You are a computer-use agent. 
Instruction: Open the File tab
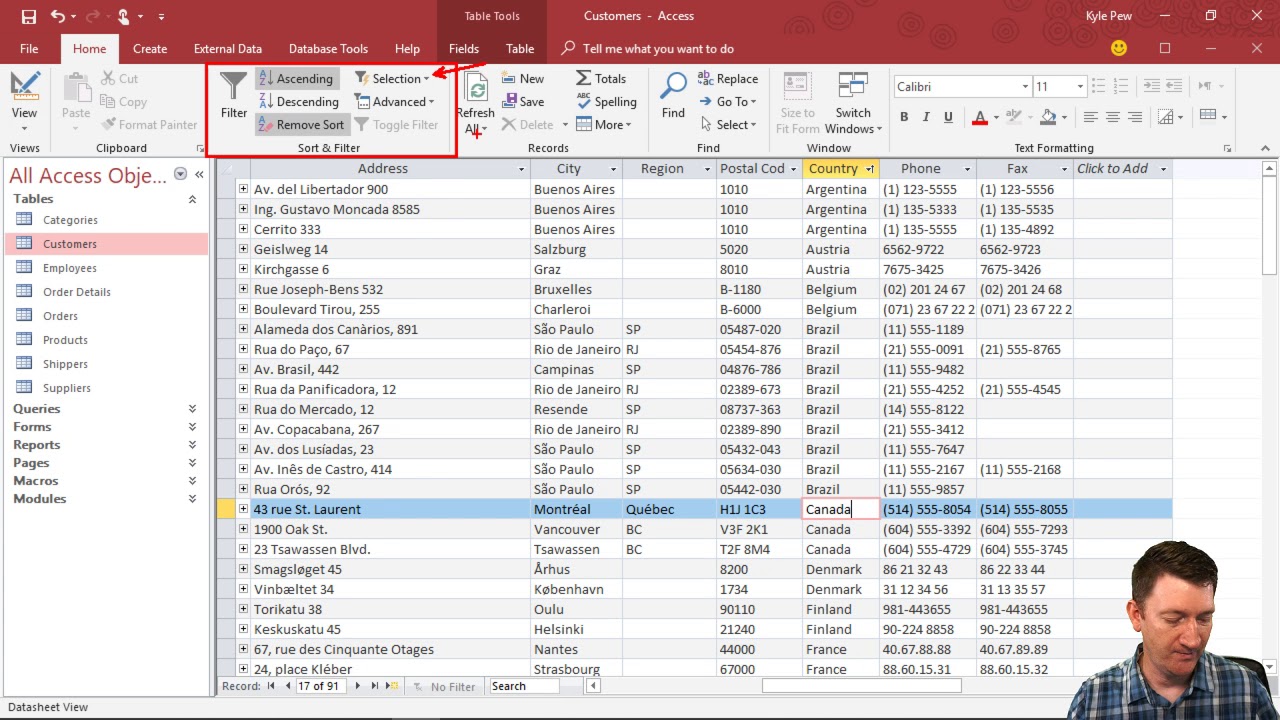click(x=29, y=48)
